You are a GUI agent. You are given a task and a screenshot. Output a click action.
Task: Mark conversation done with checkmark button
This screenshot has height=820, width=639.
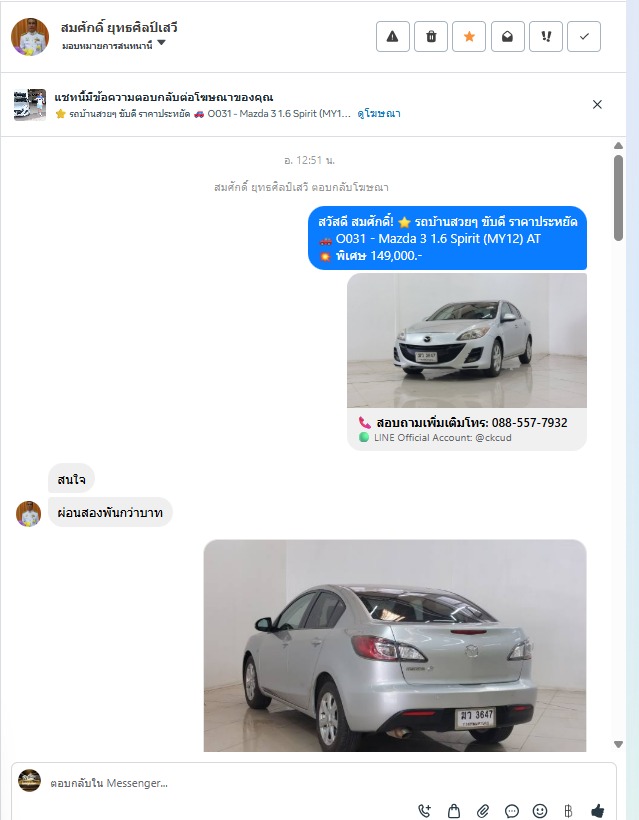pos(584,37)
